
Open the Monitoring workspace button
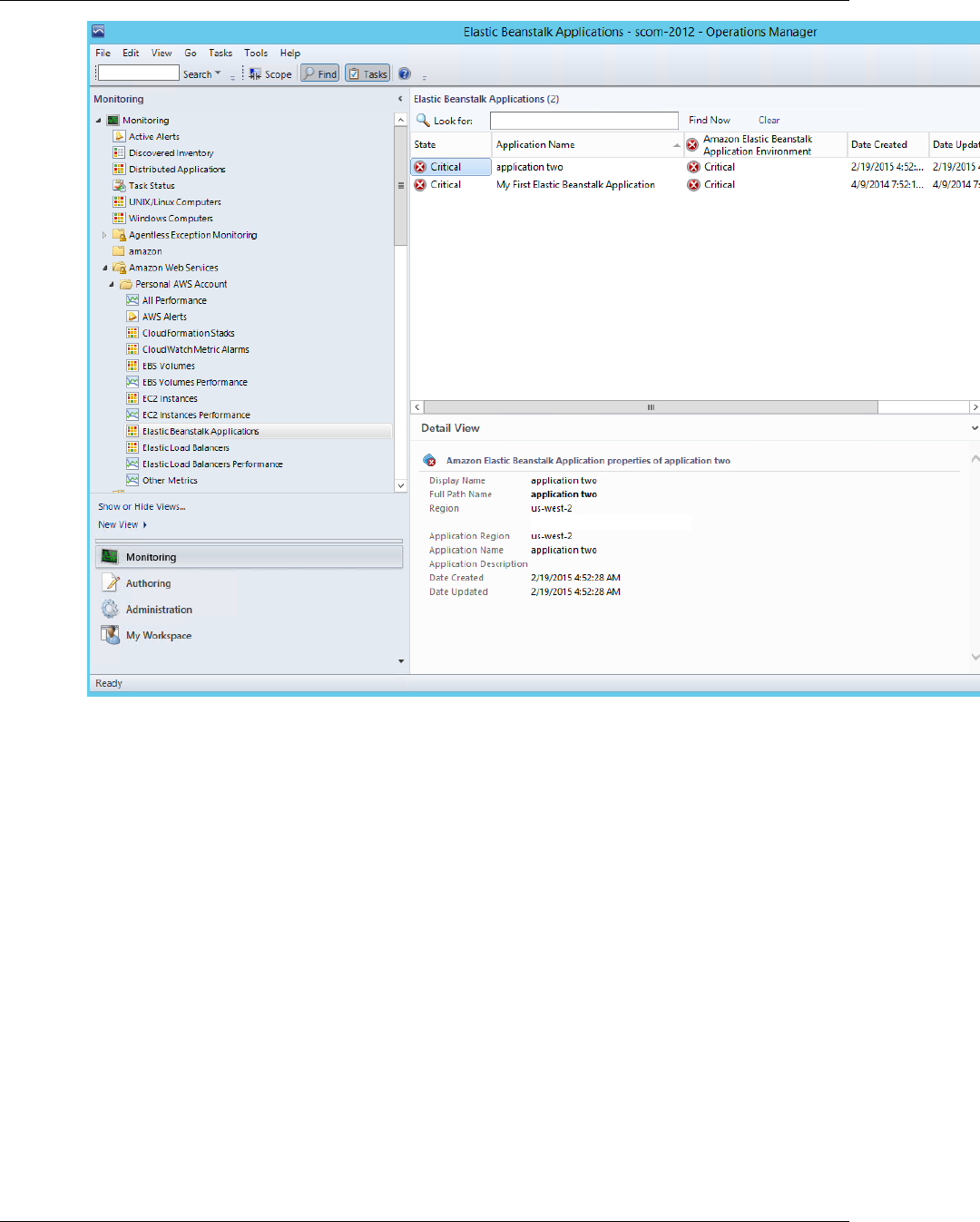pos(249,557)
